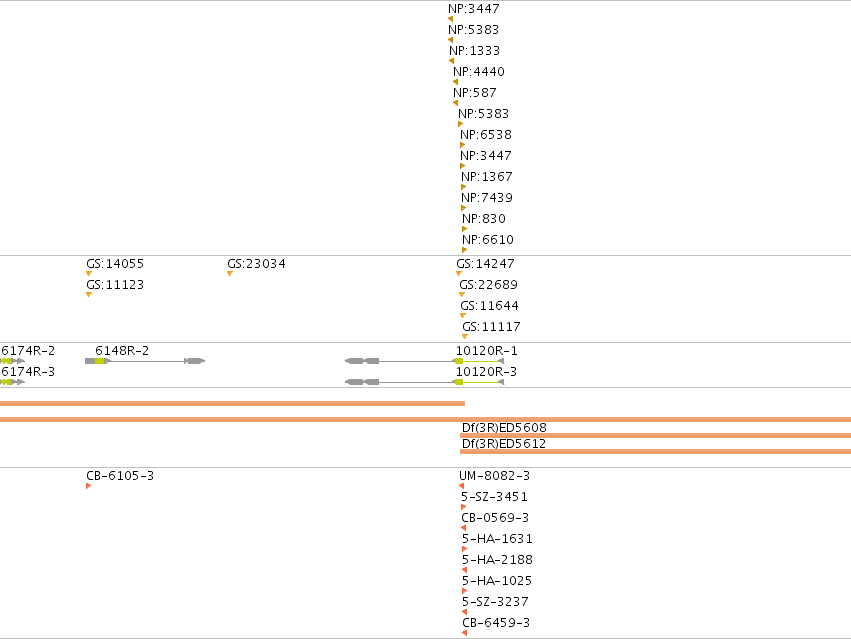851x639 pixels.
Task: Select the triangle marker below GS:14247
Action: pos(459,274)
